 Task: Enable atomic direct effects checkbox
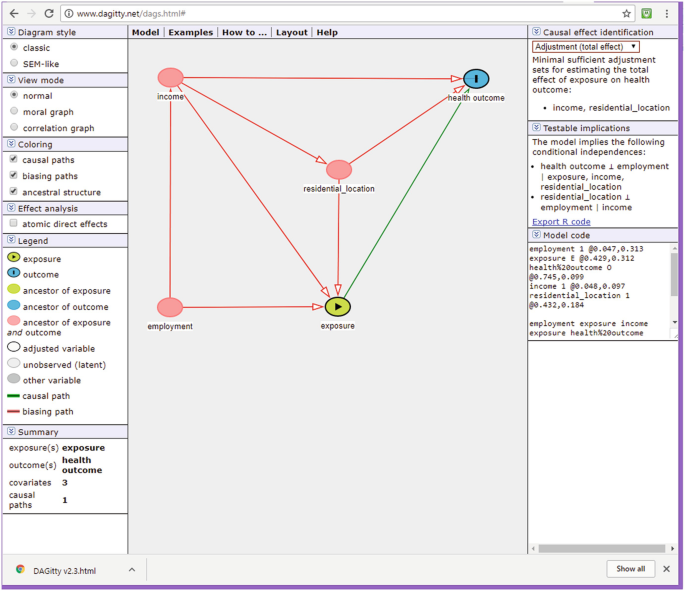click(x=14, y=224)
